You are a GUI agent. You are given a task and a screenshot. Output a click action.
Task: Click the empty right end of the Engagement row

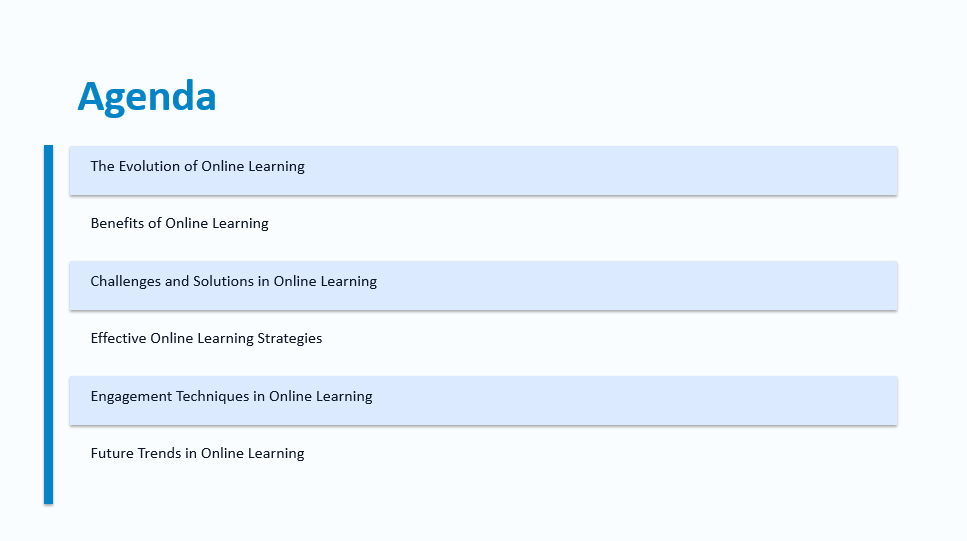coord(800,400)
